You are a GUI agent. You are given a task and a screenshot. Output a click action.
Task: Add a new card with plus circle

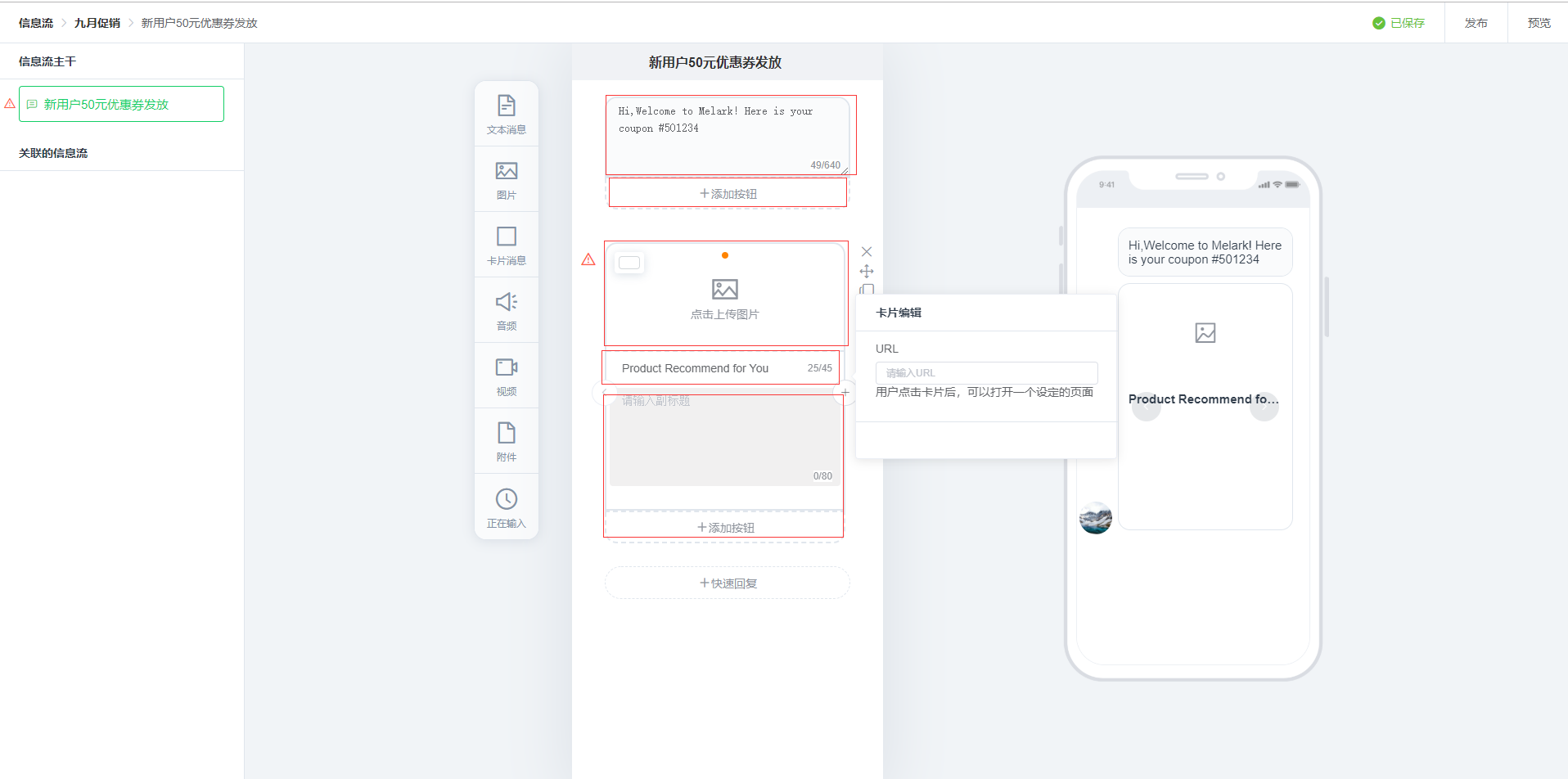[x=845, y=393]
